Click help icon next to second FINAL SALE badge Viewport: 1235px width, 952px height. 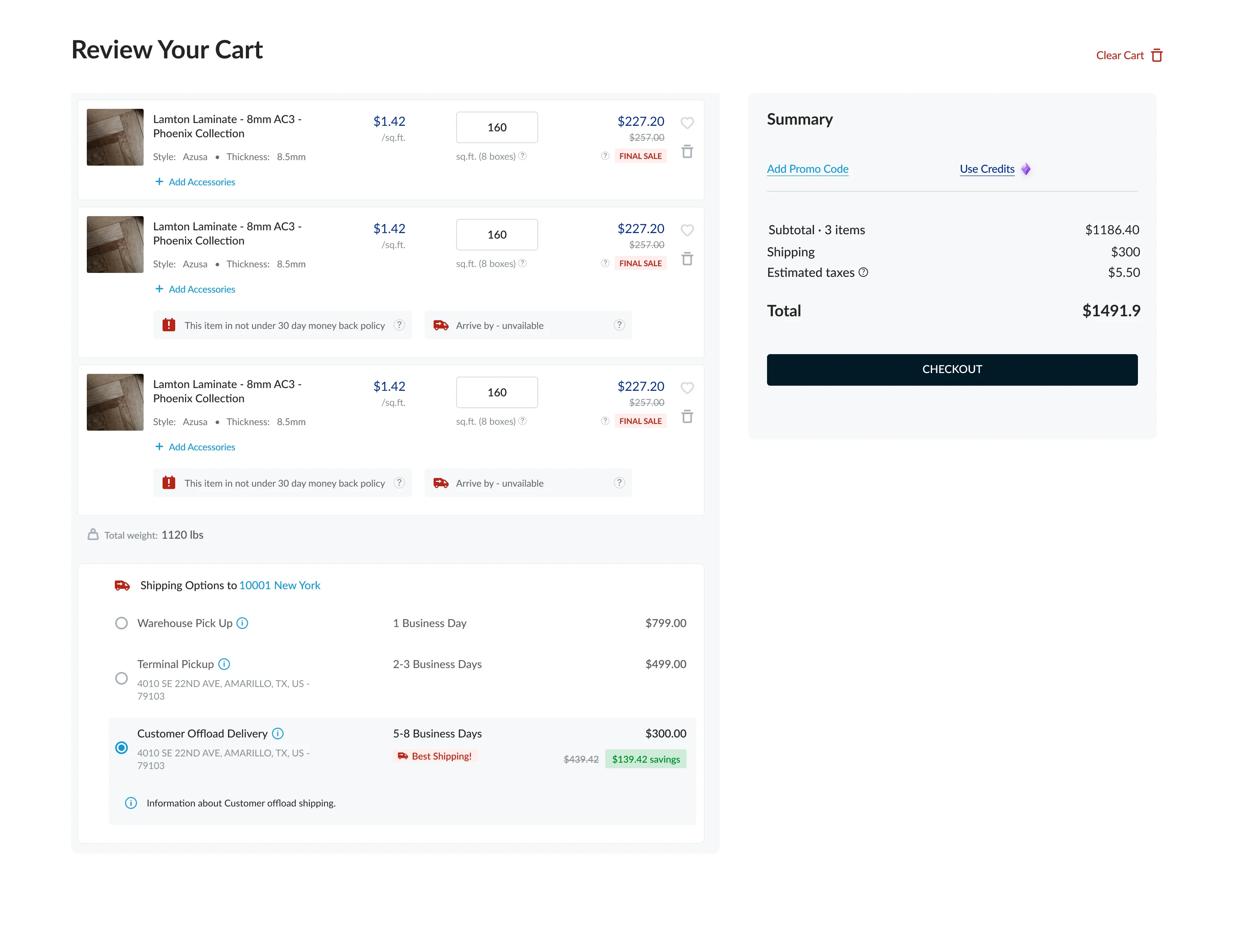[605, 263]
